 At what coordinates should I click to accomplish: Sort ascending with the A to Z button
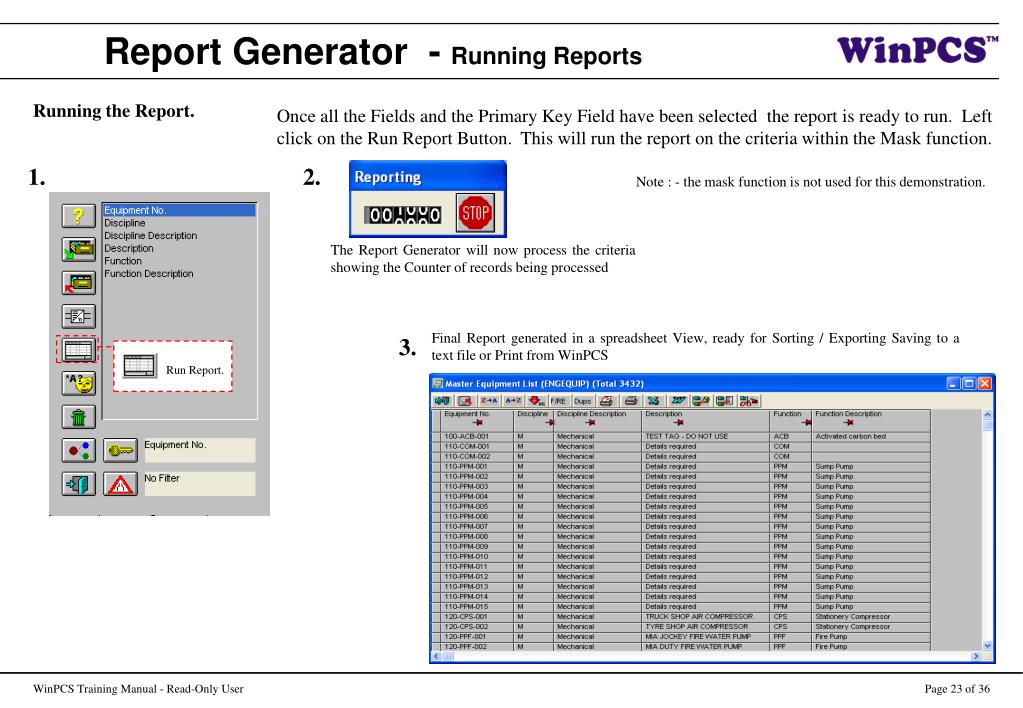click(513, 401)
